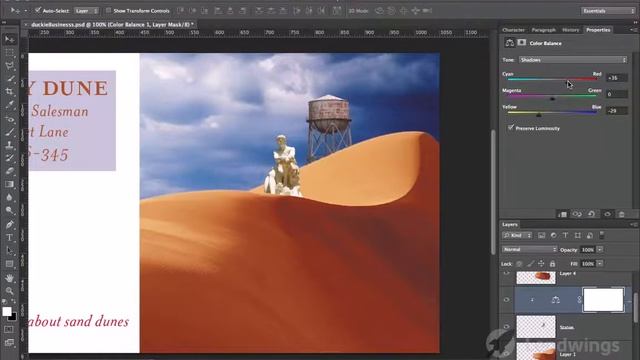Switch to the Paragraph tab
Viewport: 640px width, 360px height.
[543, 30]
